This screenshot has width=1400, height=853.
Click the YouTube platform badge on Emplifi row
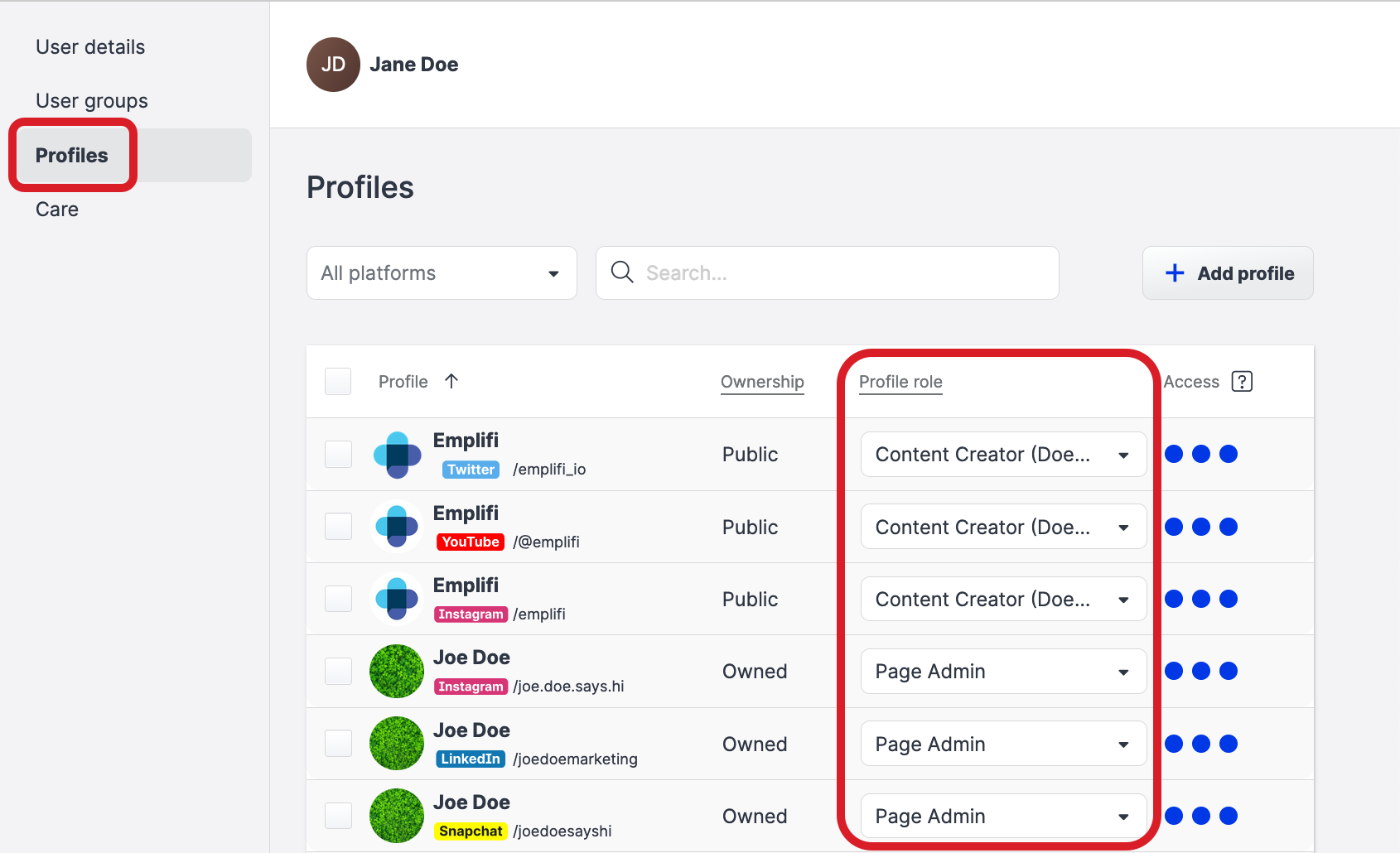point(470,542)
